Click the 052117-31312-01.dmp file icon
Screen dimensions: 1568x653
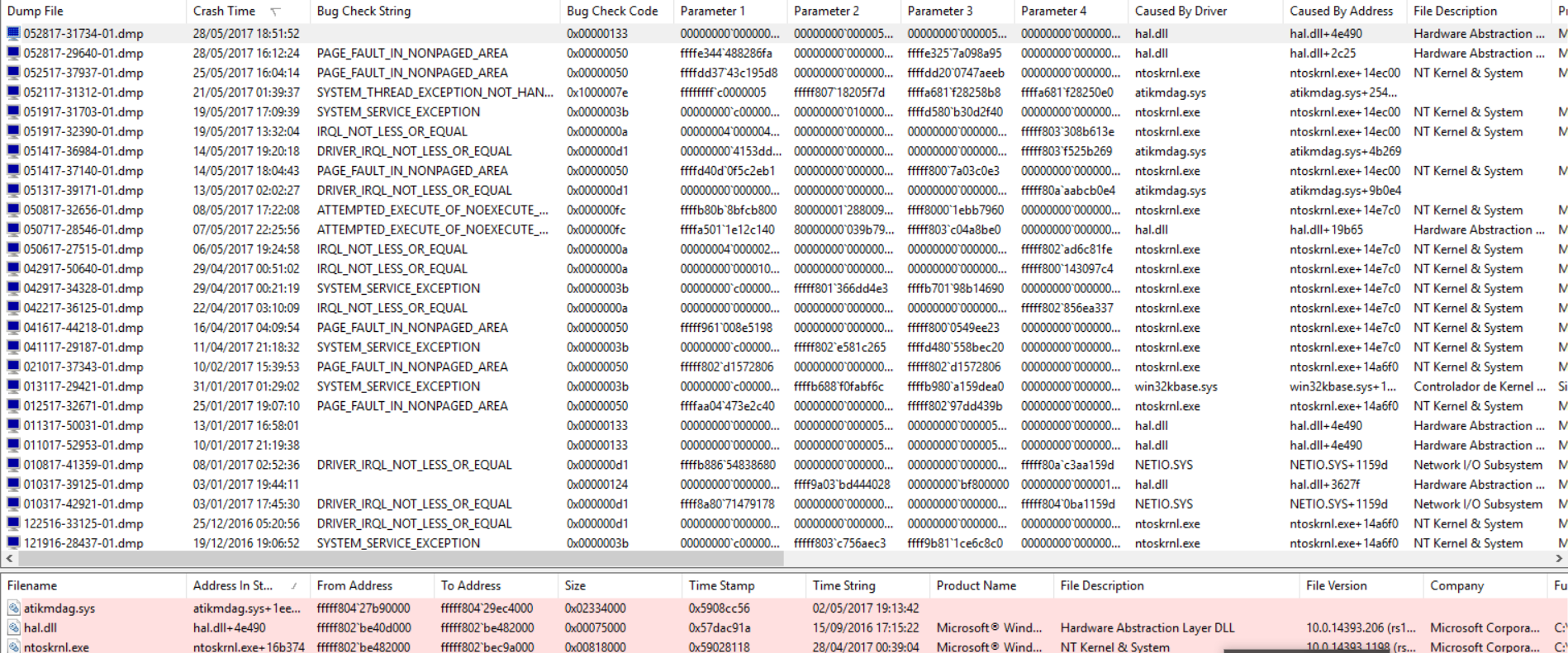tap(13, 92)
